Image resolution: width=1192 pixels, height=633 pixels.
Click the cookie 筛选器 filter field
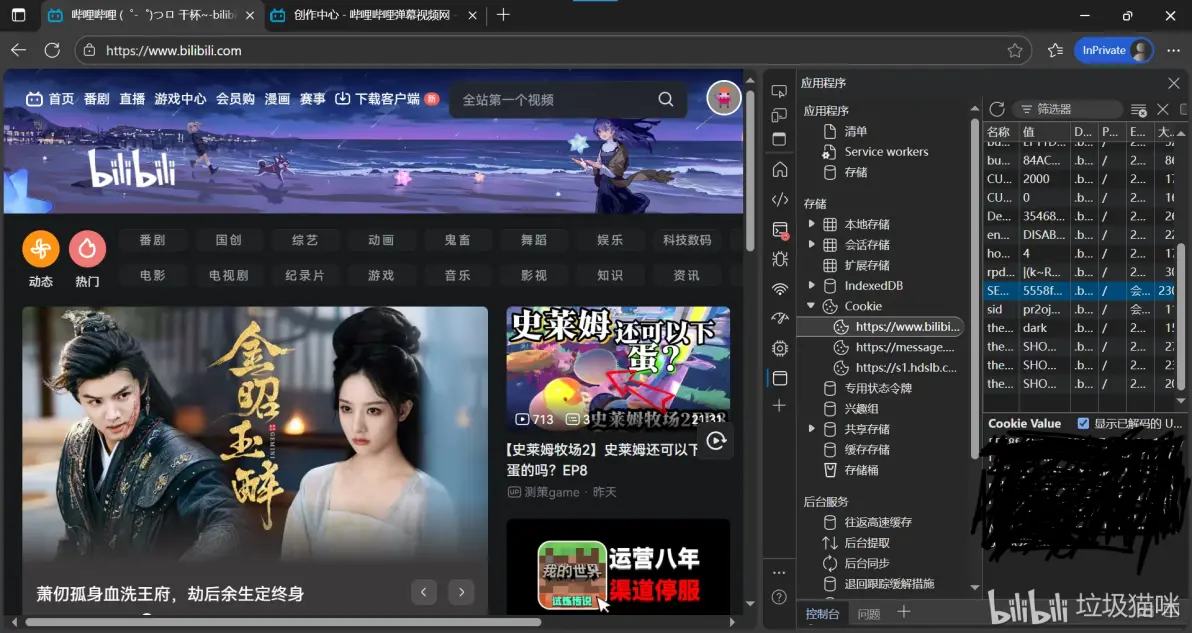[1068, 109]
